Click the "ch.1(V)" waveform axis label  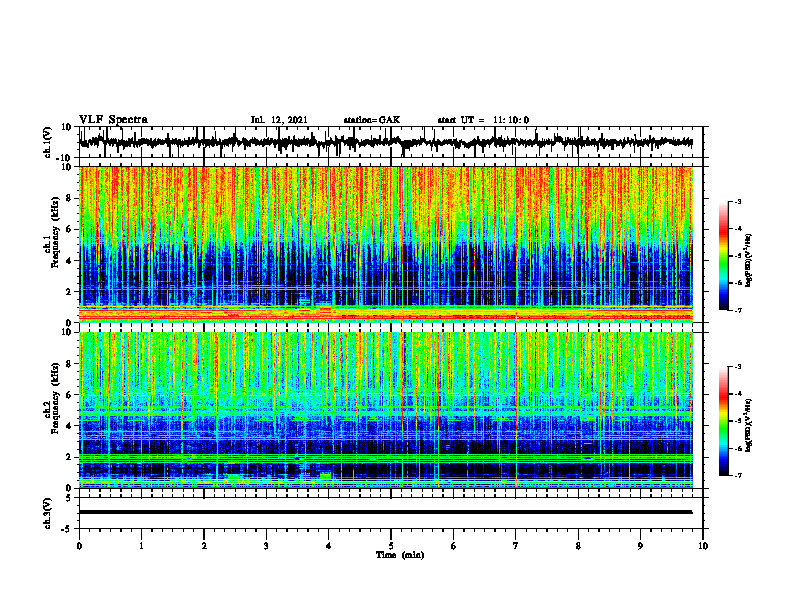[47, 142]
